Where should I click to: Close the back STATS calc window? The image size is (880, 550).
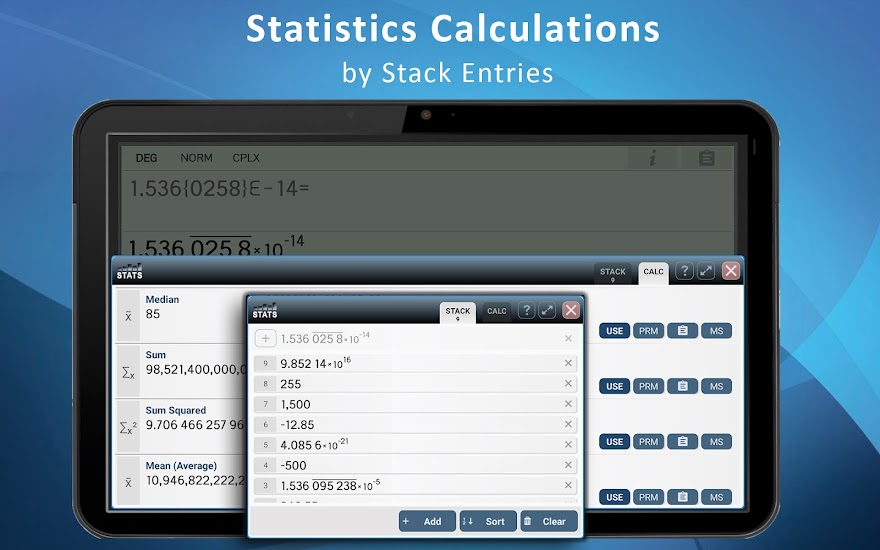pos(731,271)
